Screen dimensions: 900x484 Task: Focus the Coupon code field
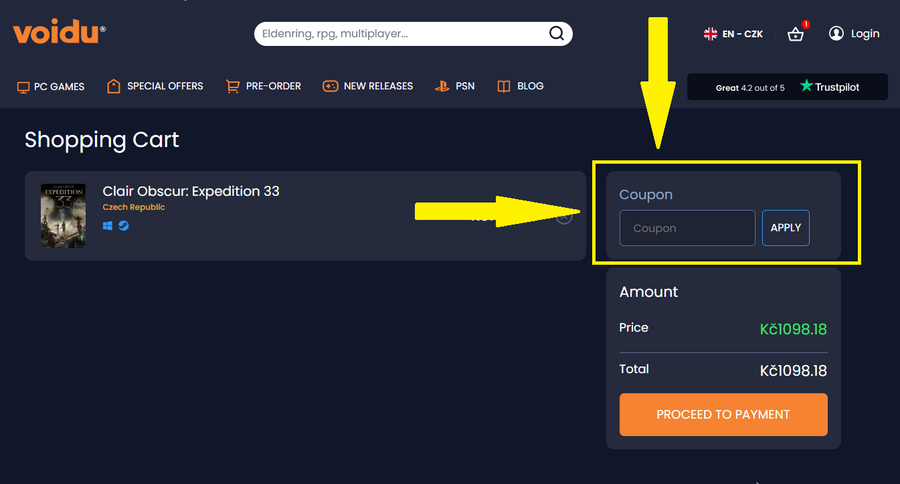pos(687,228)
